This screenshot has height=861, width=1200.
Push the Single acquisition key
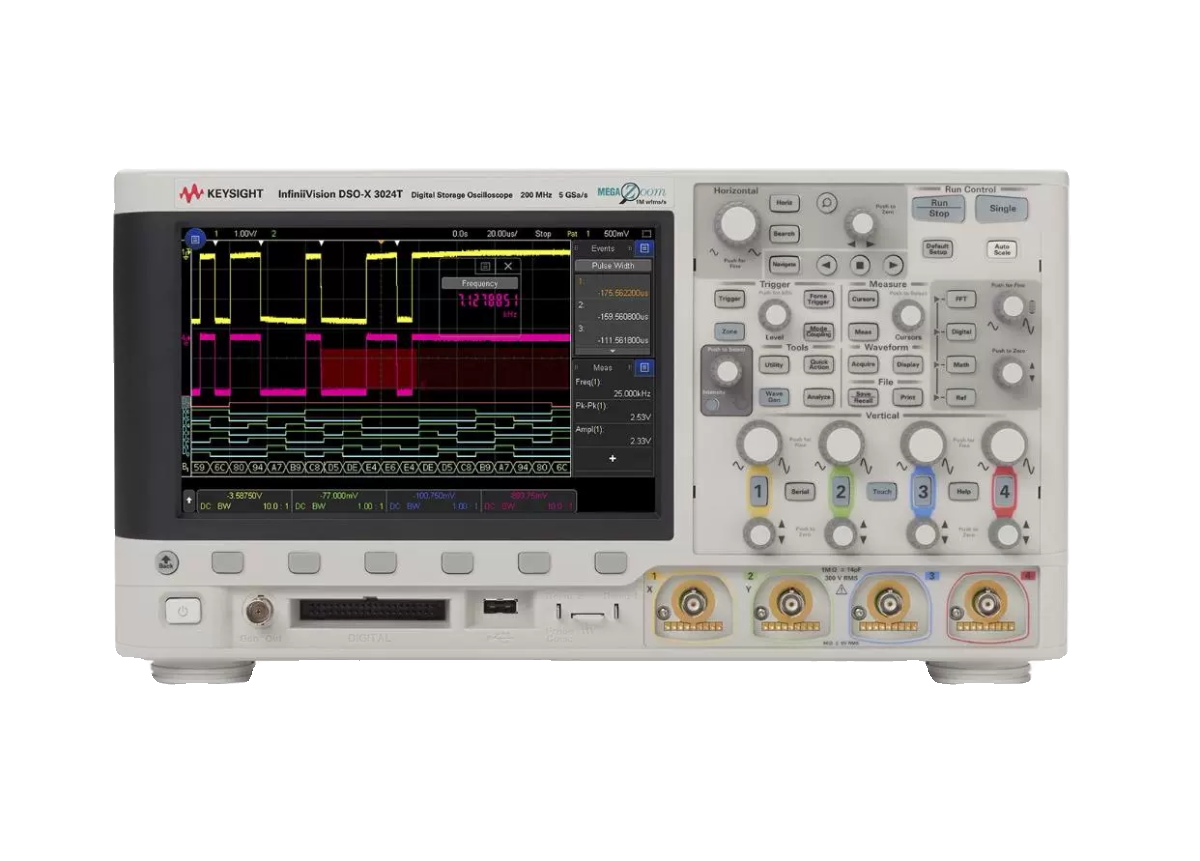coord(1002,208)
